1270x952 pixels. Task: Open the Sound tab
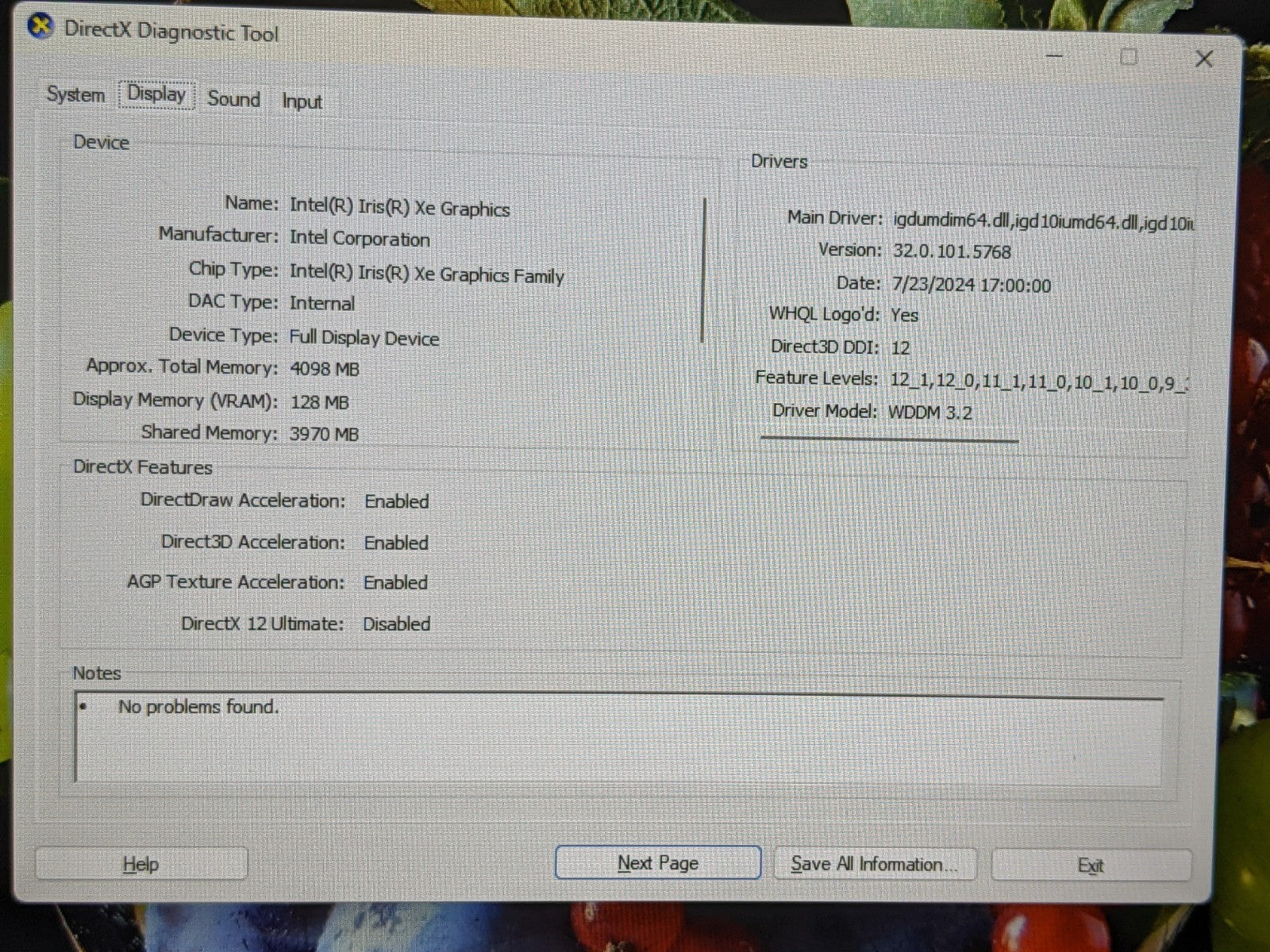pos(233,99)
